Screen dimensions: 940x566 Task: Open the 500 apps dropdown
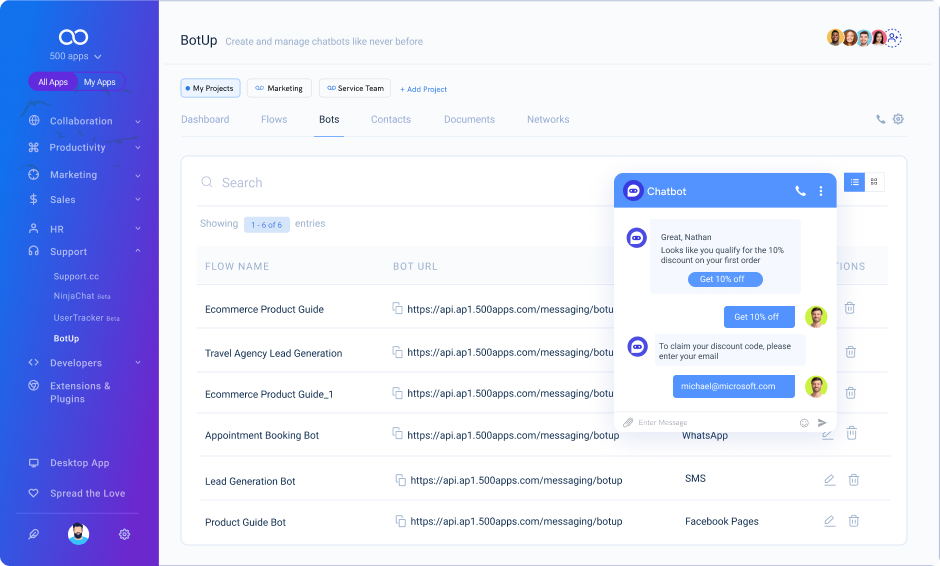(x=76, y=57)
